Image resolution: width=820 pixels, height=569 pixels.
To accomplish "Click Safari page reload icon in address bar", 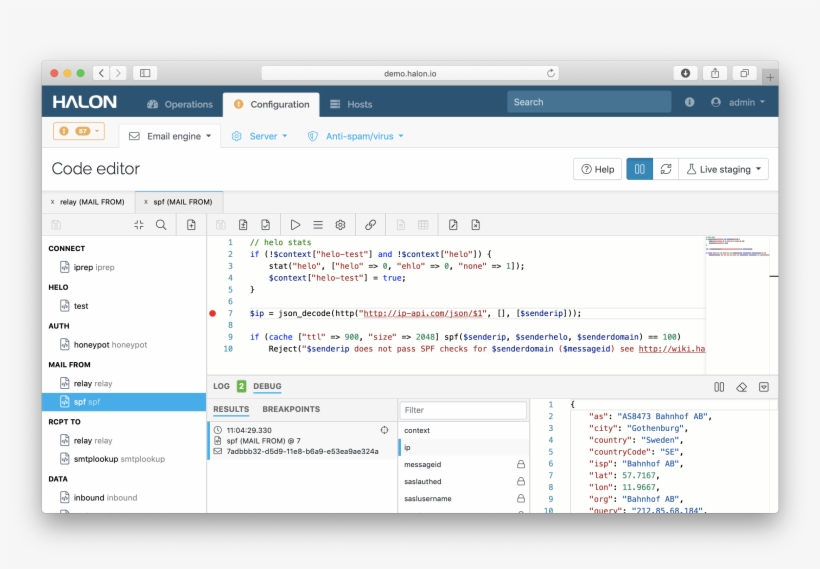I will (551, 73).
